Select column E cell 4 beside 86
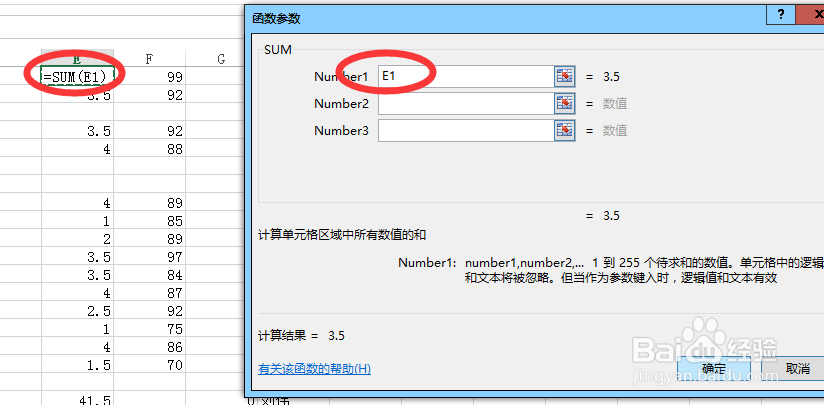 click(x=77, y=347)
